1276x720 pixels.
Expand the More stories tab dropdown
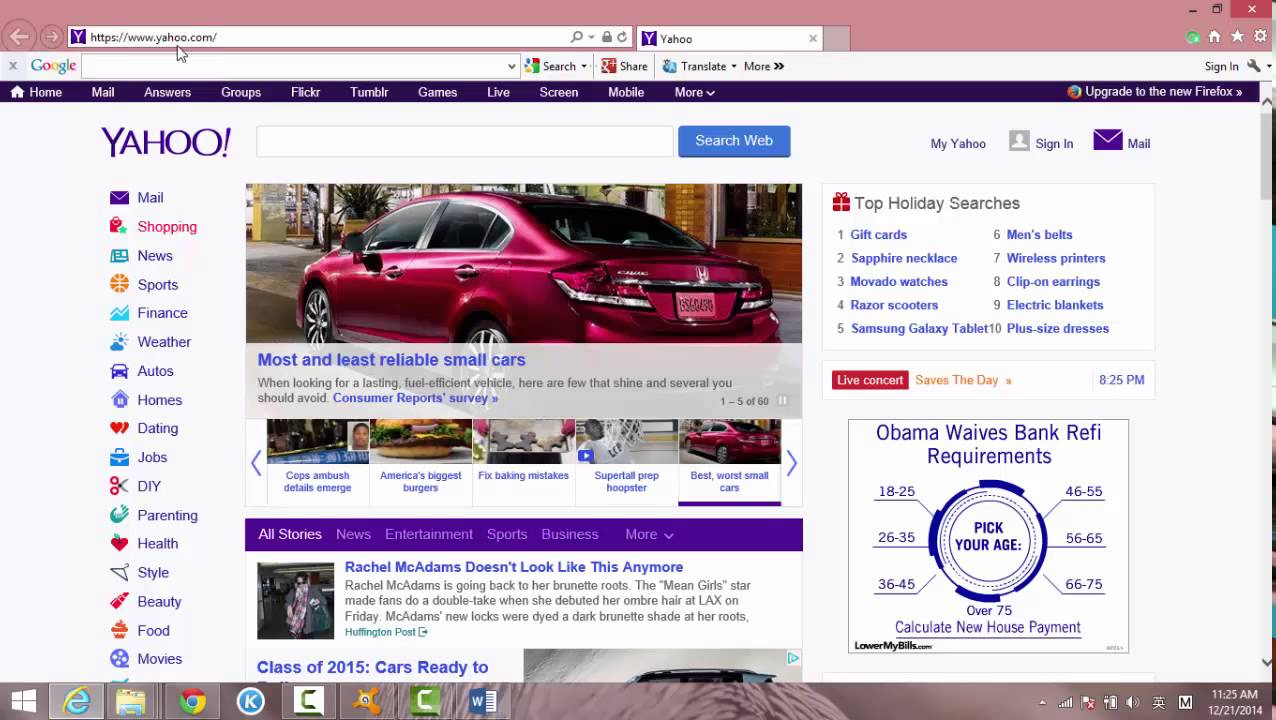650,534
